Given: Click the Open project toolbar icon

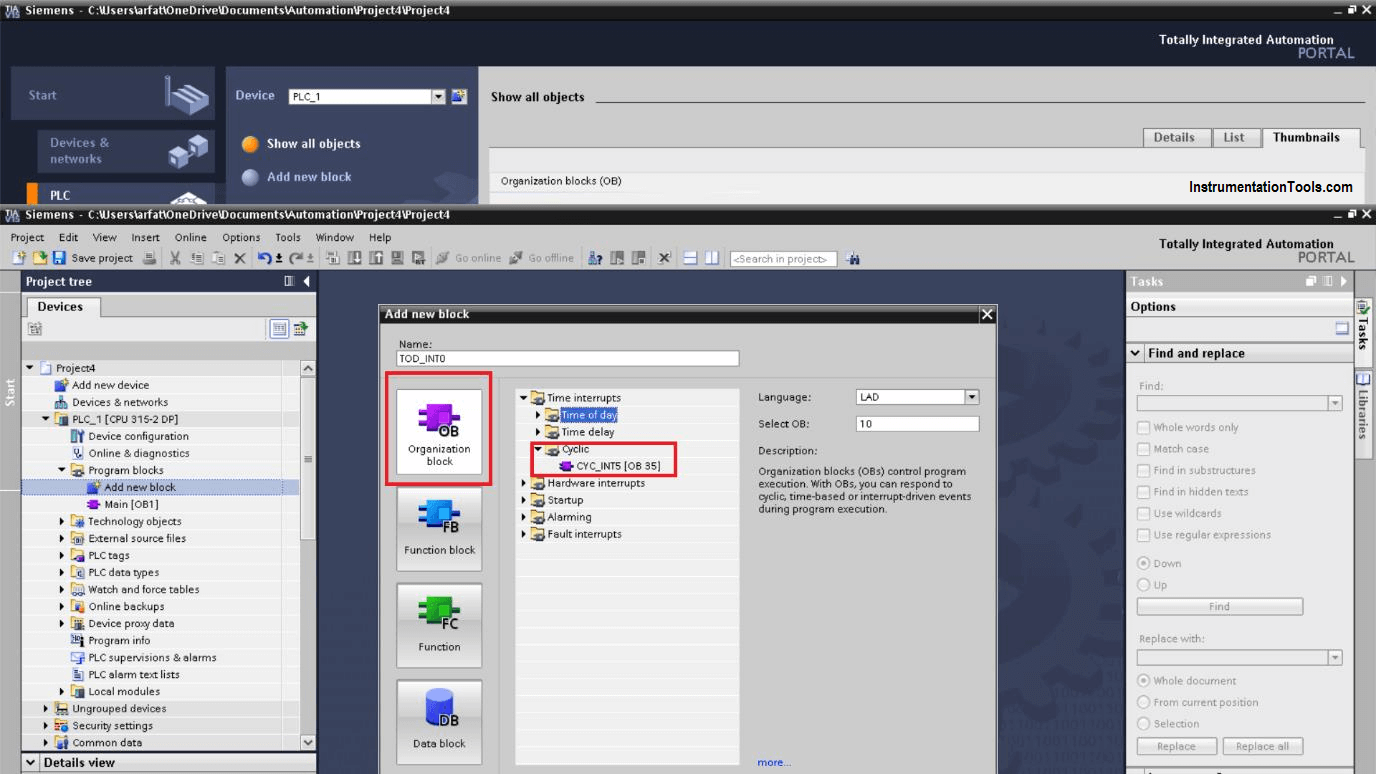Looking at the screenshot, I should coord(40,258).
